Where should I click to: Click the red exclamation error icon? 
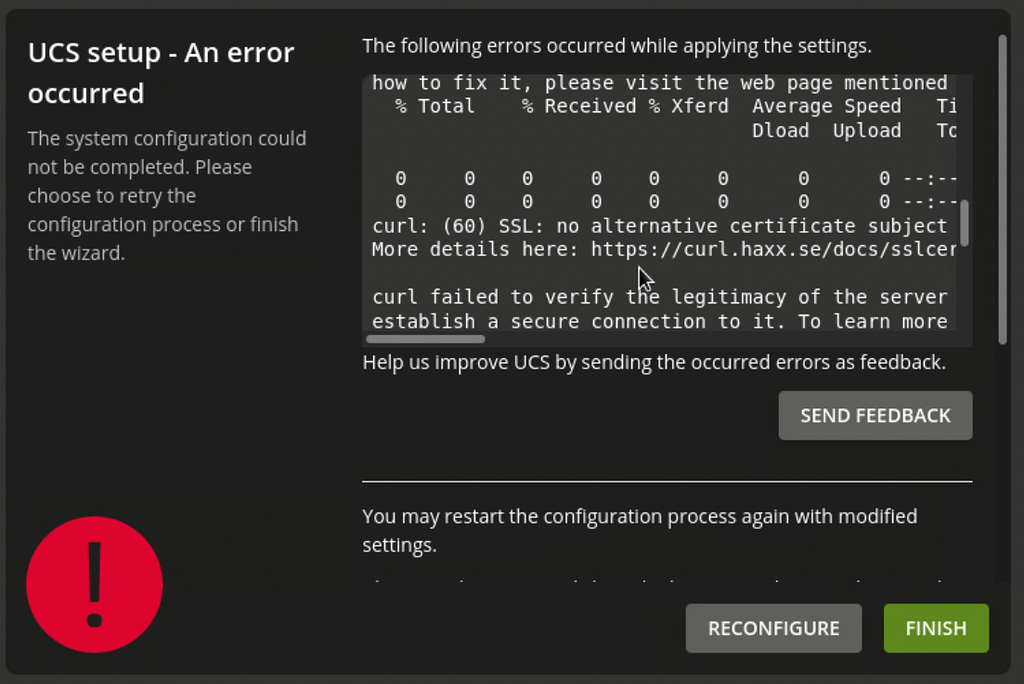[x=95, y=586]
